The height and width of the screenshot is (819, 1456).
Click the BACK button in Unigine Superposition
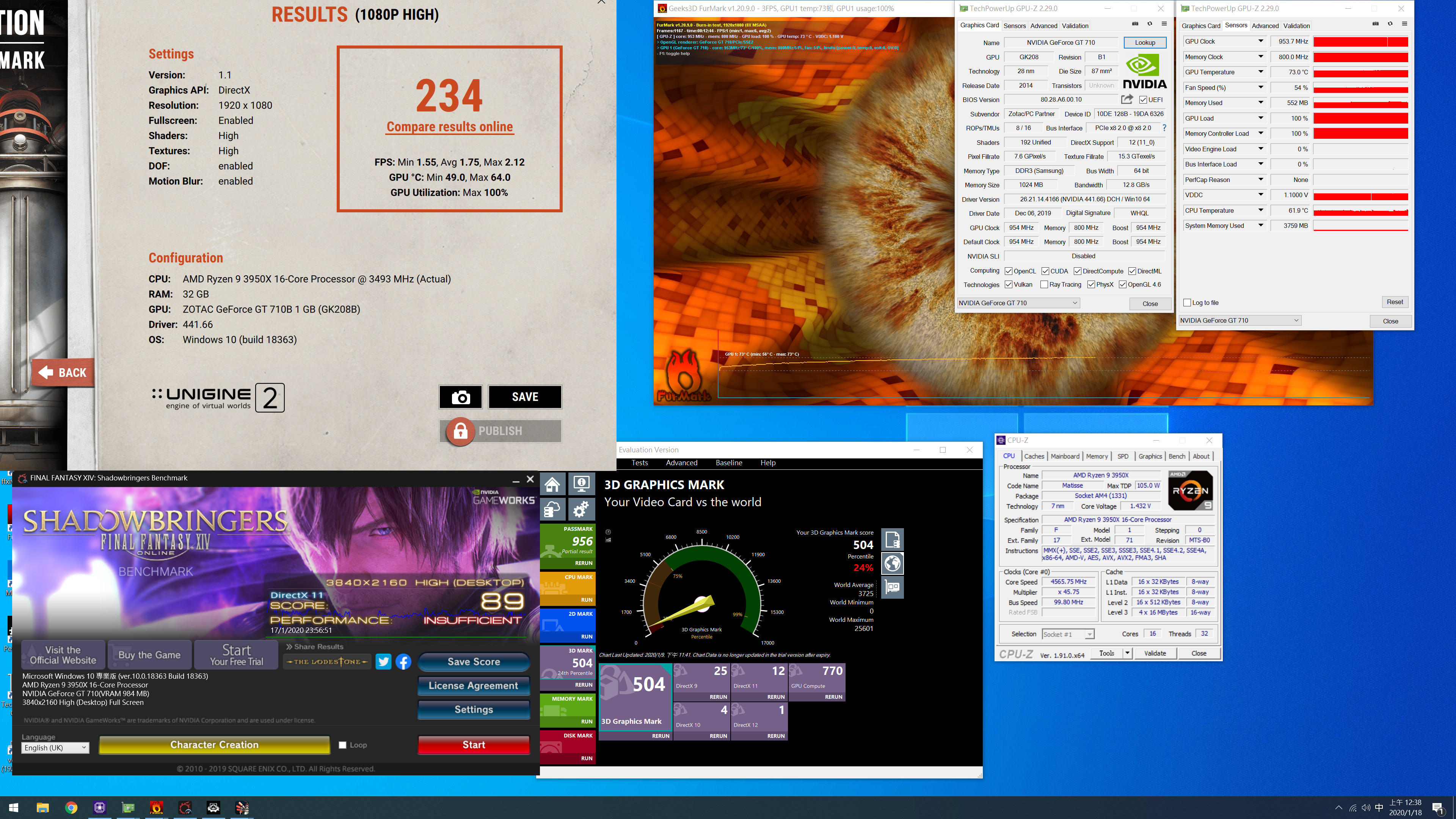tap(63, 372)
